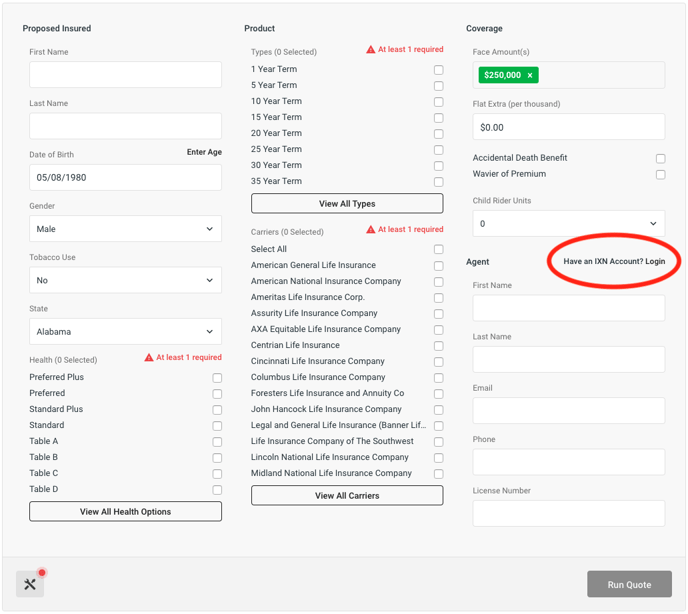Open the Gender dropdown
The image size is (688, 614).
[x=125, y=229]
